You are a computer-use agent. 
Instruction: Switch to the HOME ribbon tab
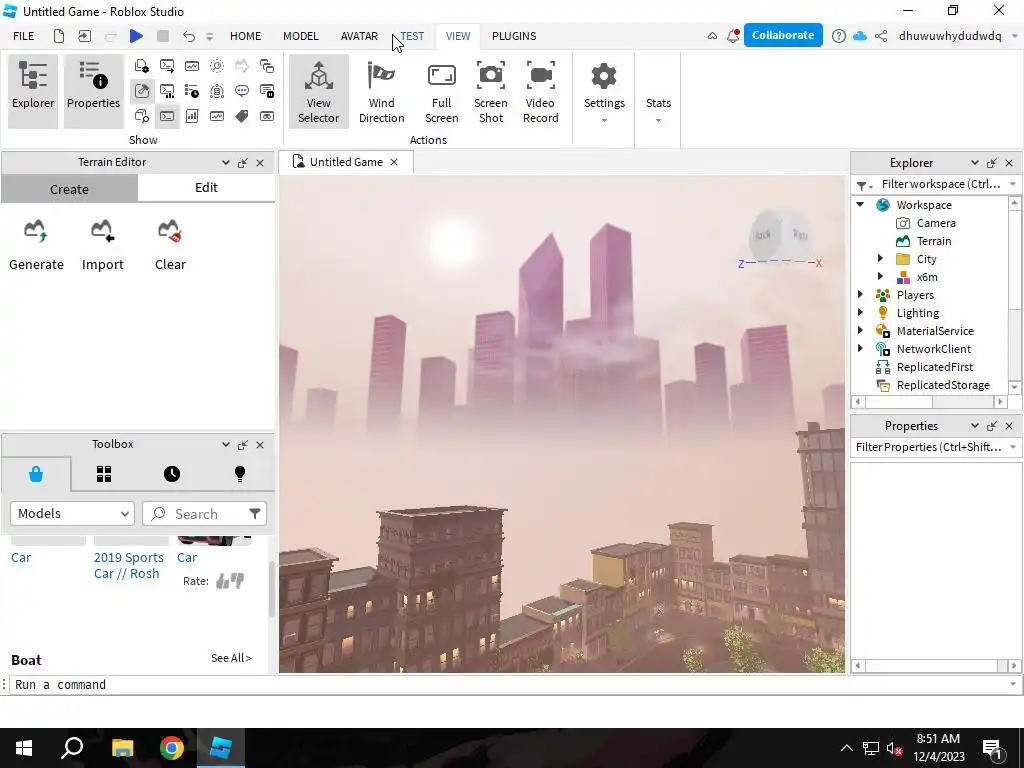click(x=246, y=36)
